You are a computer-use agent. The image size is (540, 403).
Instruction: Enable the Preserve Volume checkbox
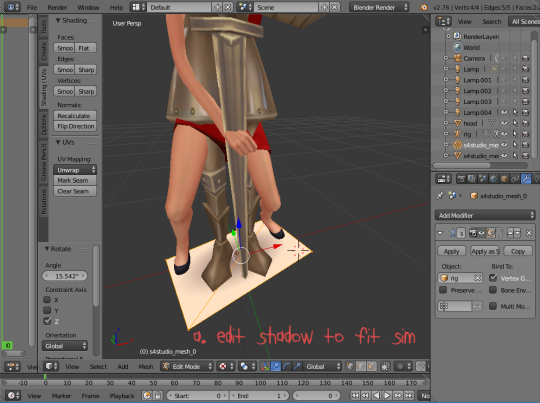coord(443,290)
